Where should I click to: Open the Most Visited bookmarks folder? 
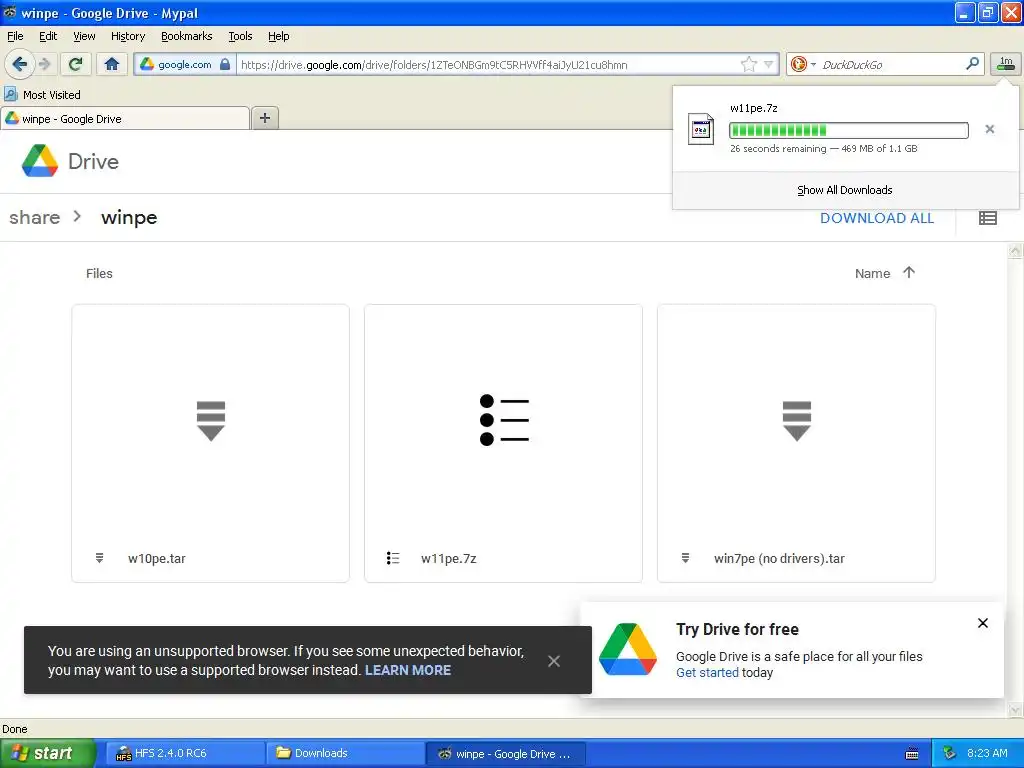(x=43, y=95)
